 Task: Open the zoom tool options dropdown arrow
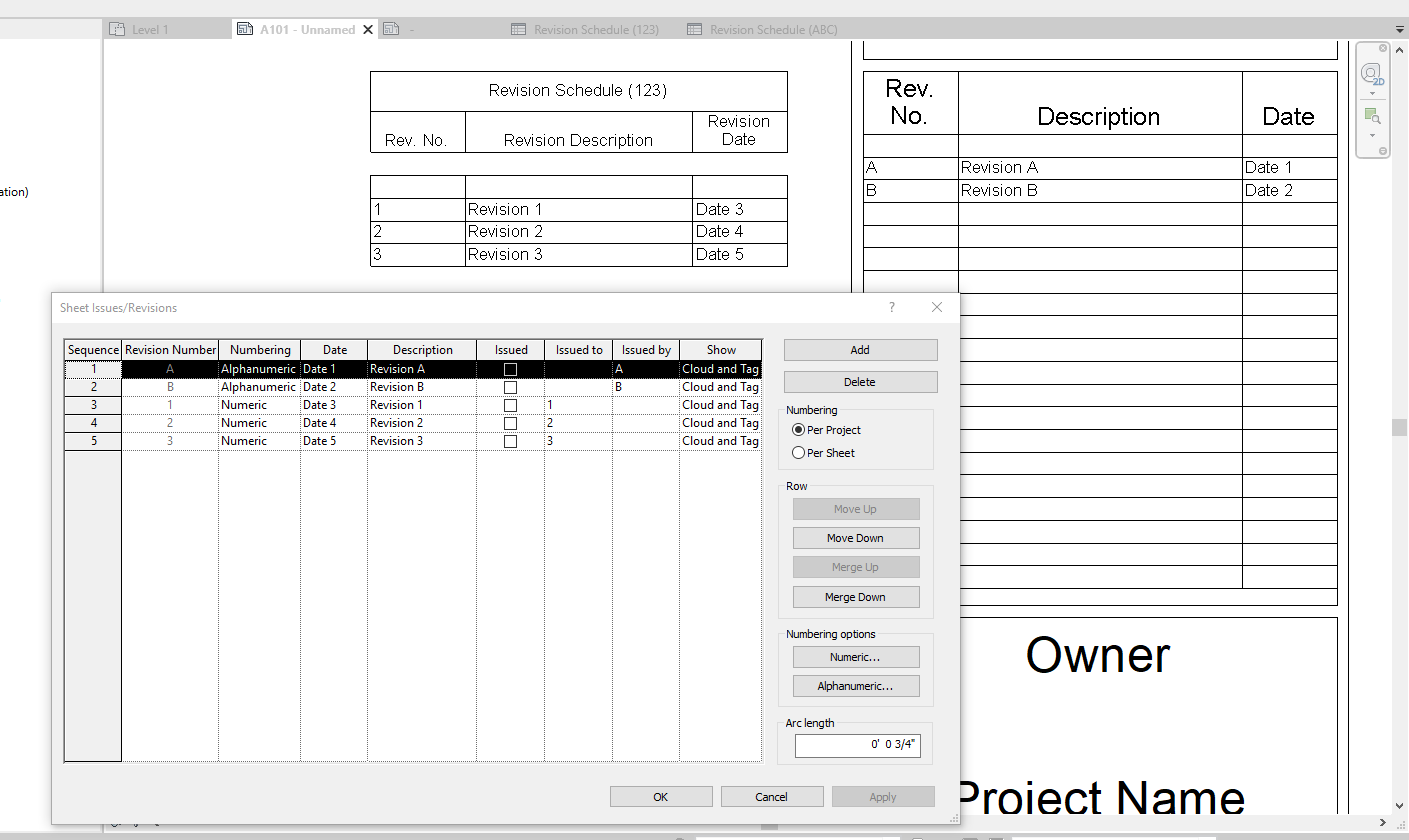pyautogui.click(x=1372, y=135)
